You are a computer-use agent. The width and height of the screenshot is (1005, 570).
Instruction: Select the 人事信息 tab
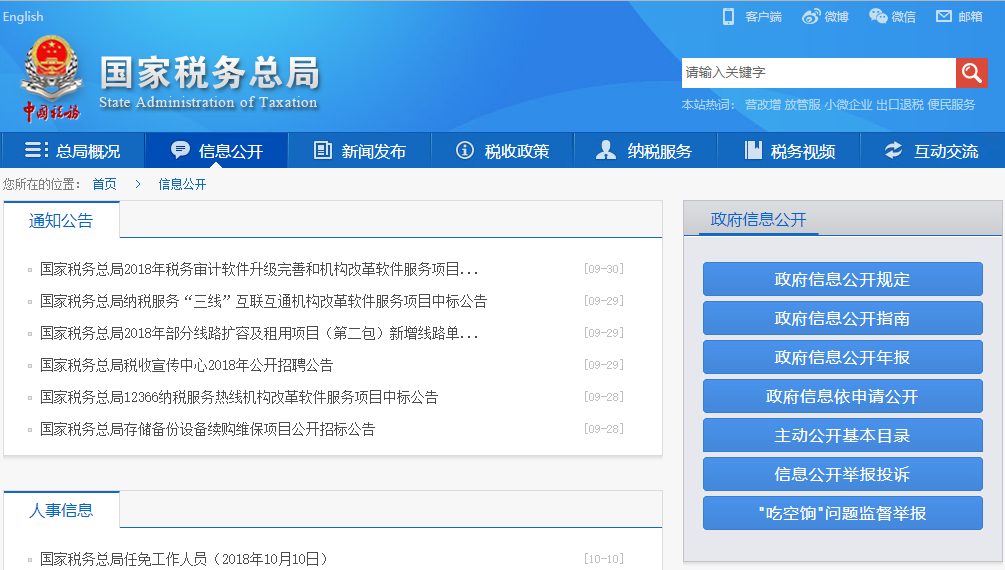click(x=62, y=510)
